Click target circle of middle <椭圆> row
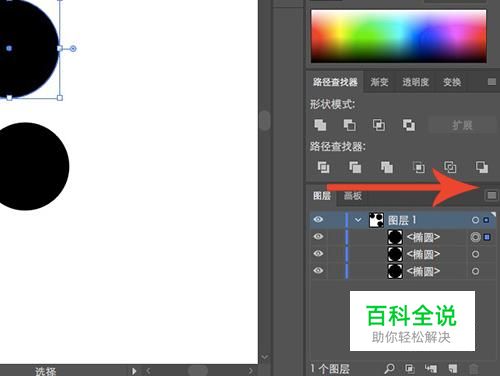500x376 pixels. pyautogui.click(x=475, y=254)
